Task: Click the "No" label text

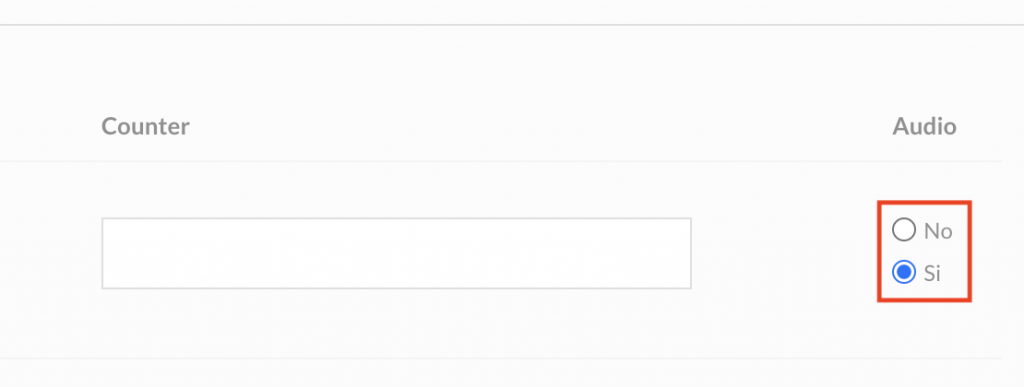Action: [938, 230]
